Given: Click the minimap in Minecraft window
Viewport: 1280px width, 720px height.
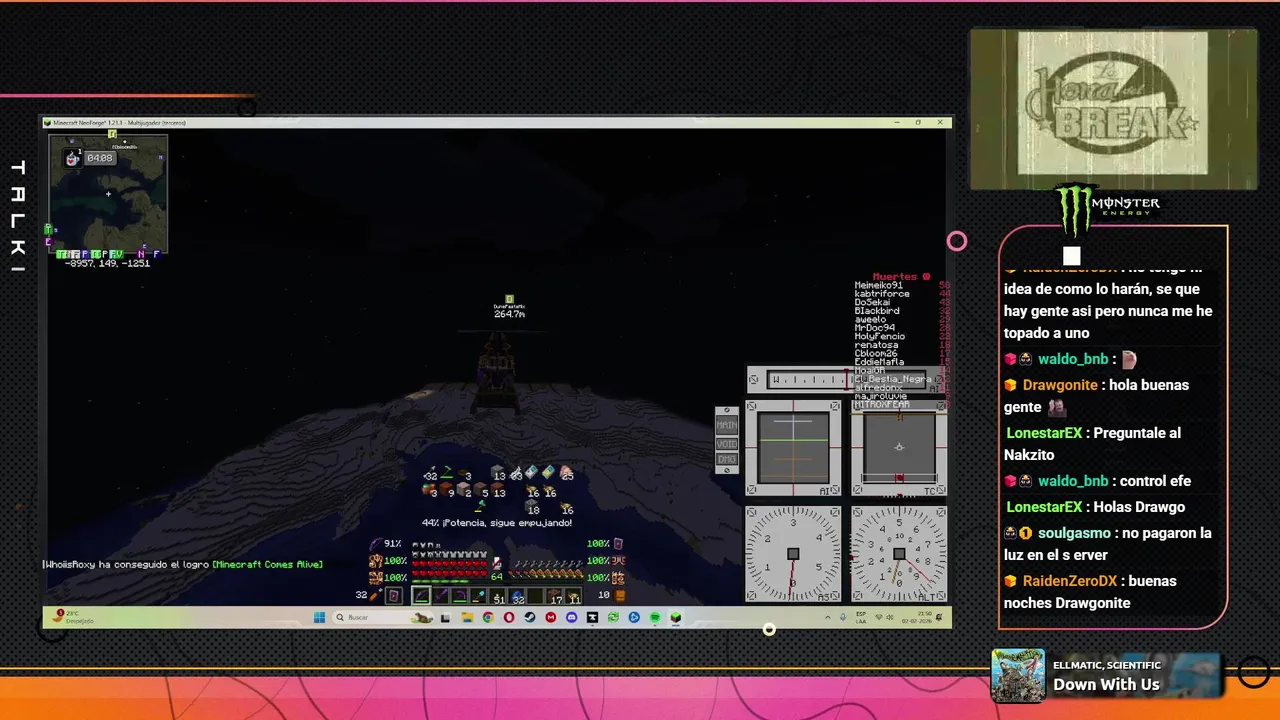Looking at the screenshot, I should pos(108,192).
